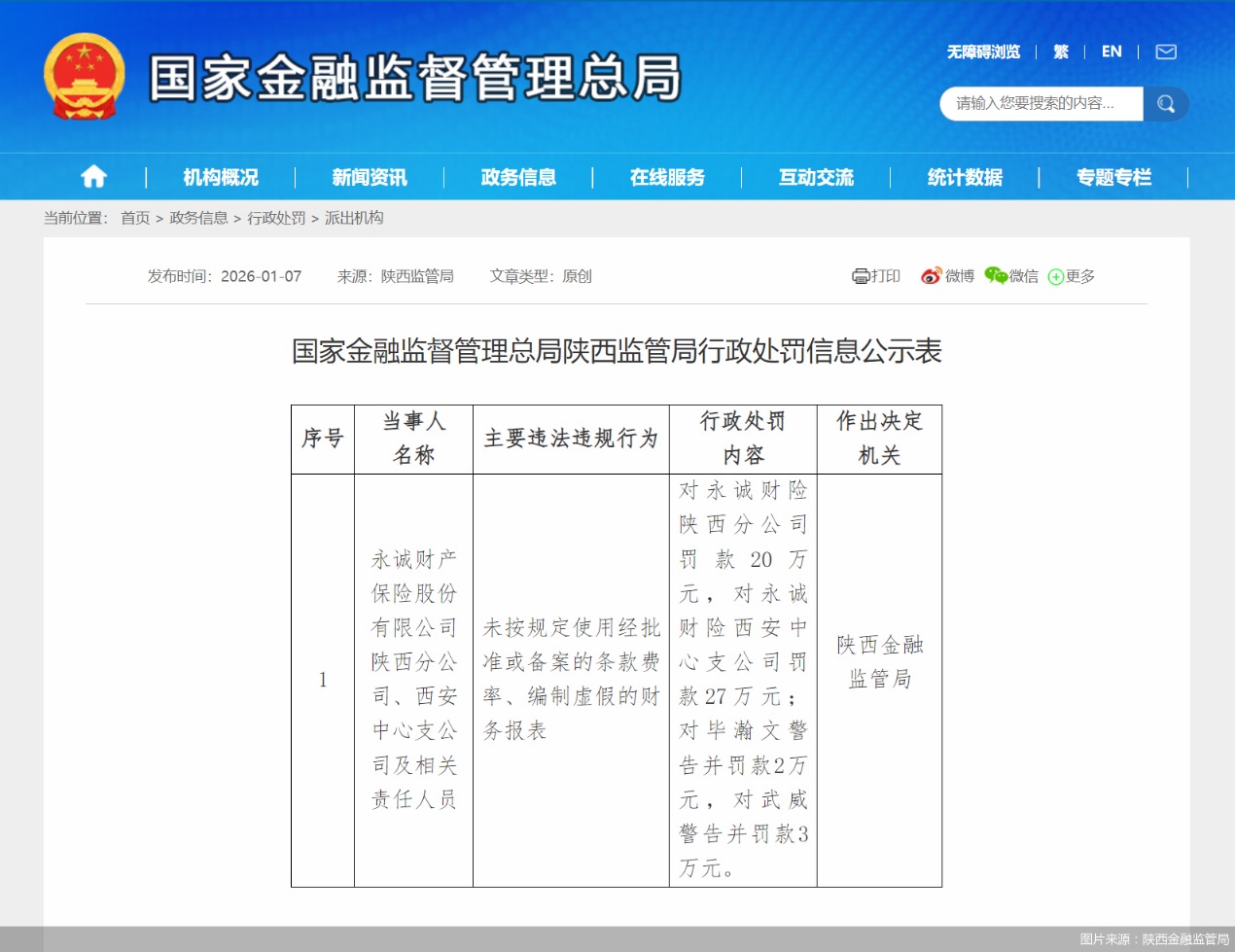The height and width of the screenshot is (952, 1235).
Task: Open the 在线服务 menu
Action: (x=665, y=176)
